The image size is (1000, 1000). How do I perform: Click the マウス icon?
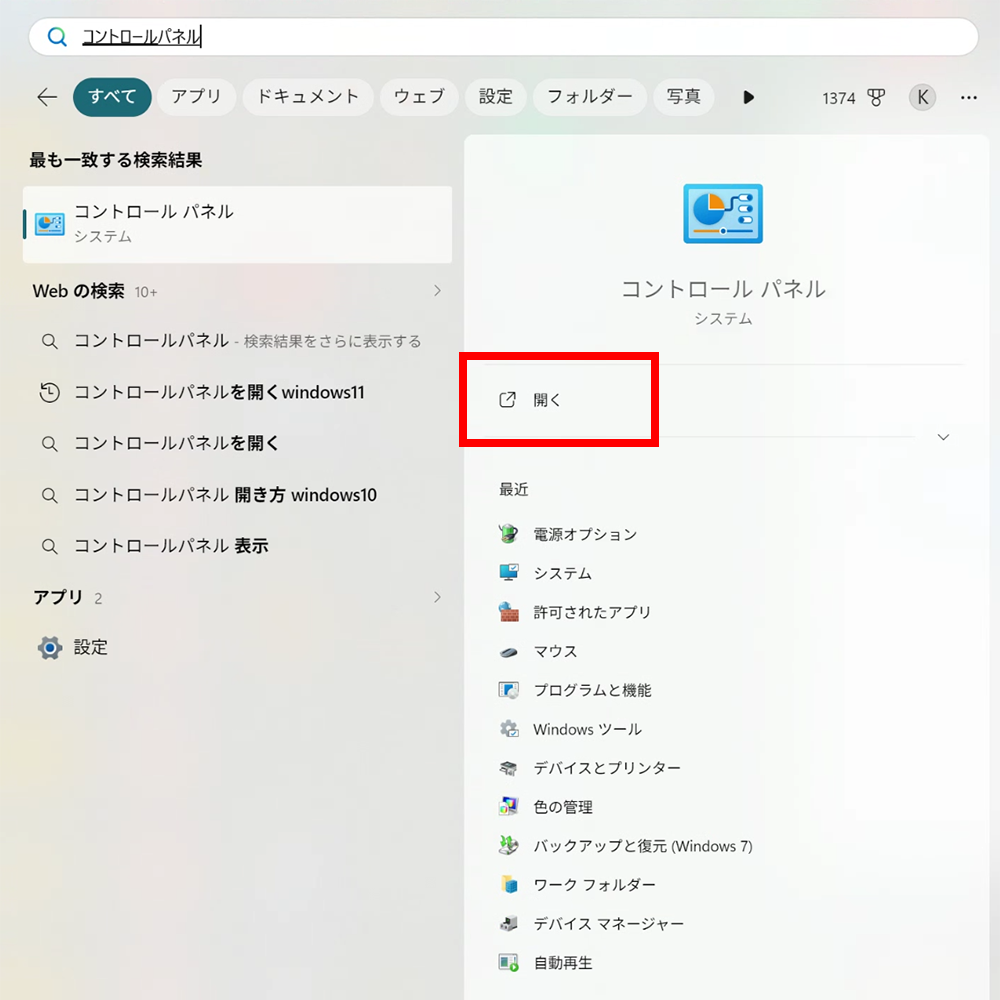coord(508,651)
